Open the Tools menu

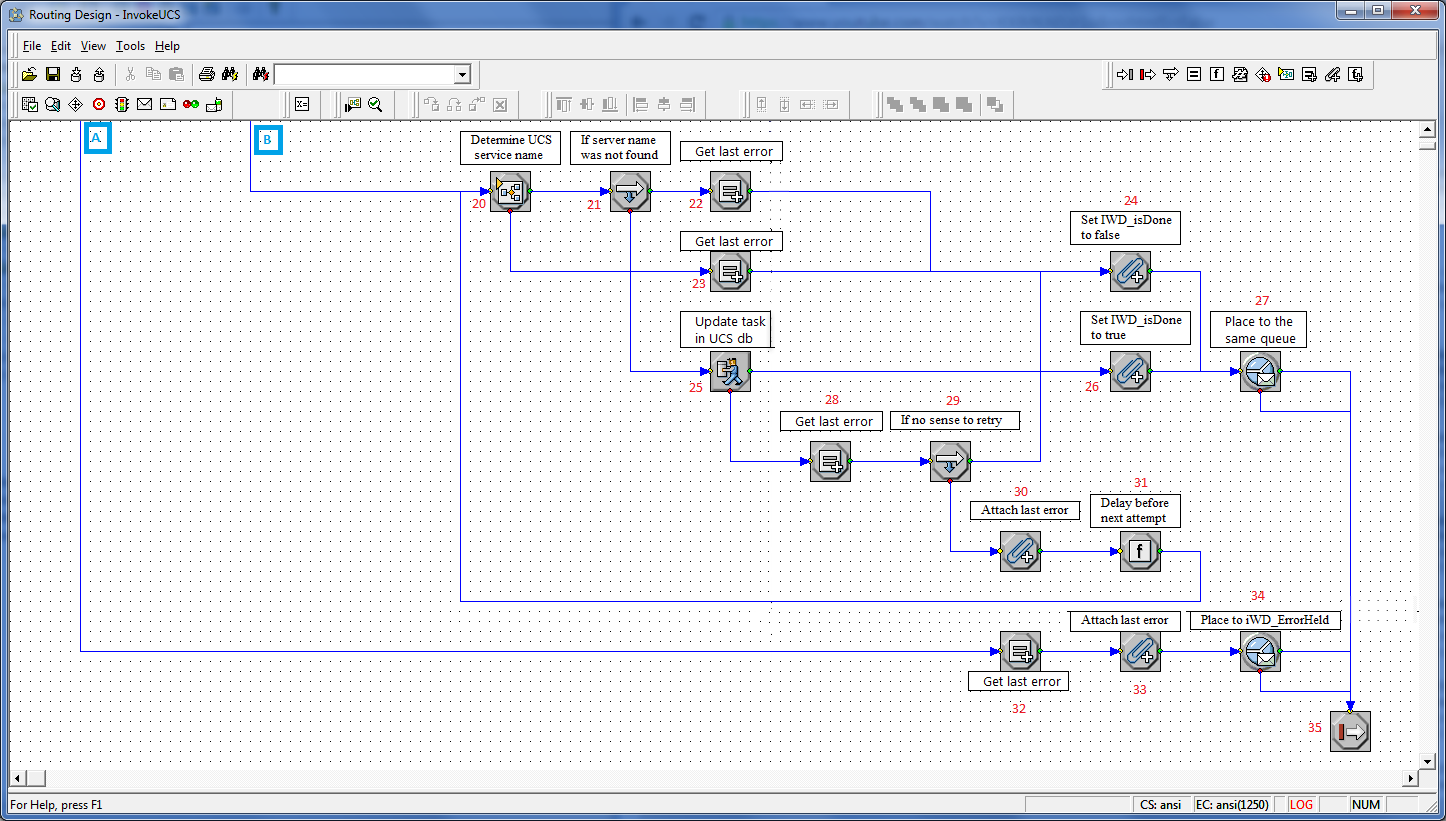pos(130,46)
